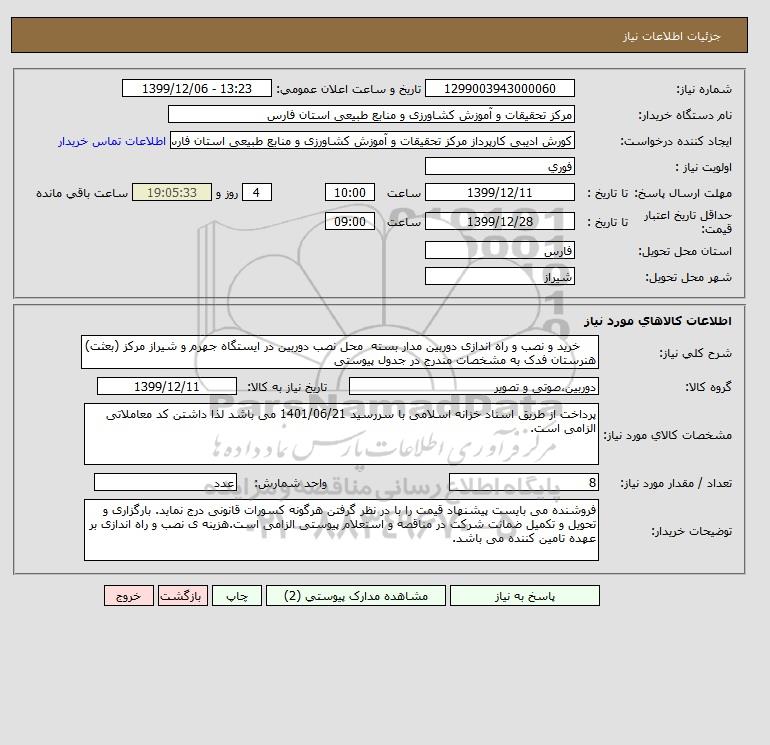Click the remaining time counter 19:05:33
This screenshot has height=745, width=770.
(172, 193)
